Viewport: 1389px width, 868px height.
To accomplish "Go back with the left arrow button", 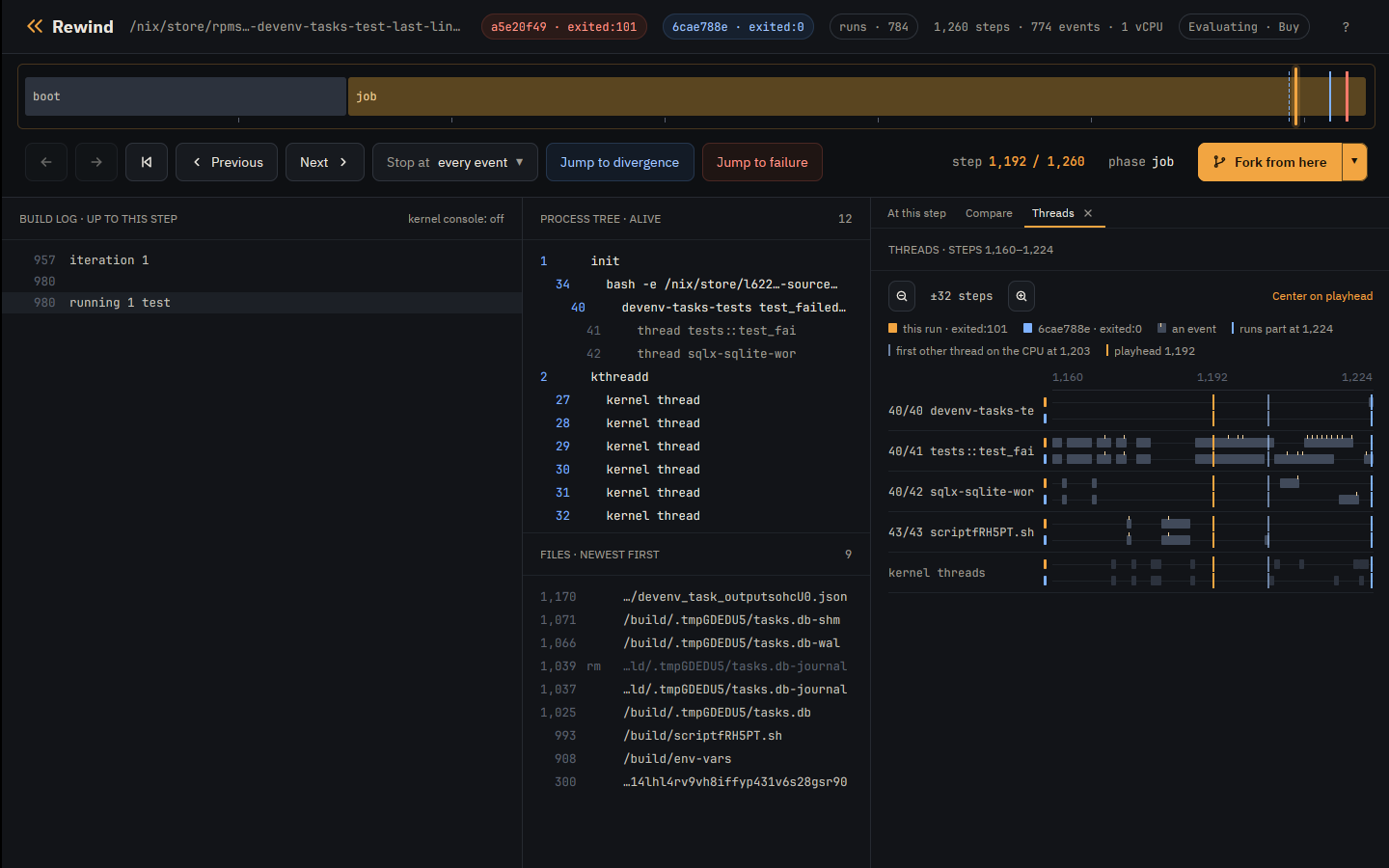I will (x=46, y=162).
